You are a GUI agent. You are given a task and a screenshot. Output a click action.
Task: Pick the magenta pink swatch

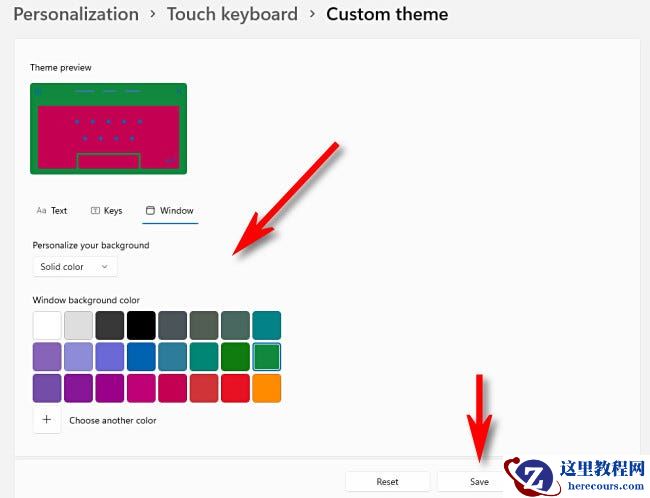pyautogui.click(x=141, y=388)
